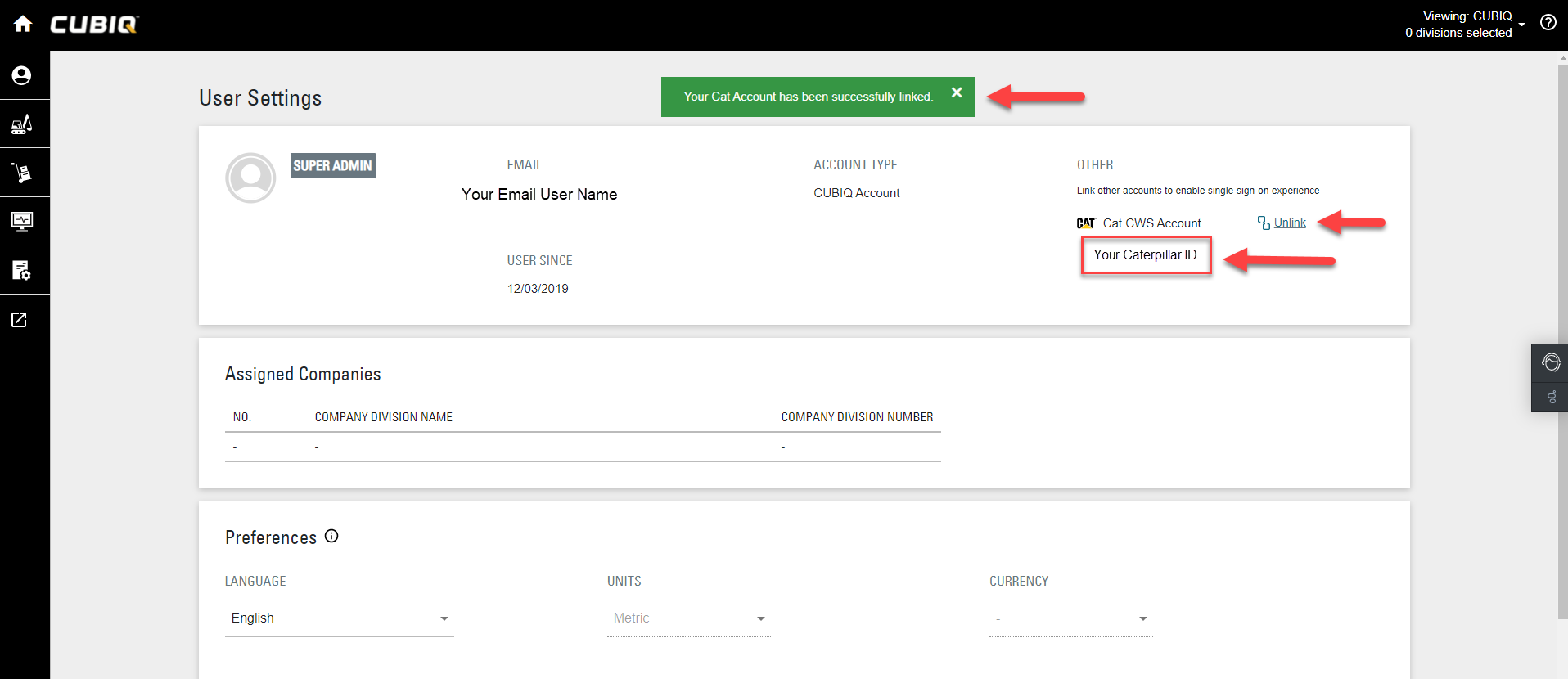The height and width of the screenshot is (679, 1568).
Task: Open the Currency dropdown
Action: click(1070, 618)
